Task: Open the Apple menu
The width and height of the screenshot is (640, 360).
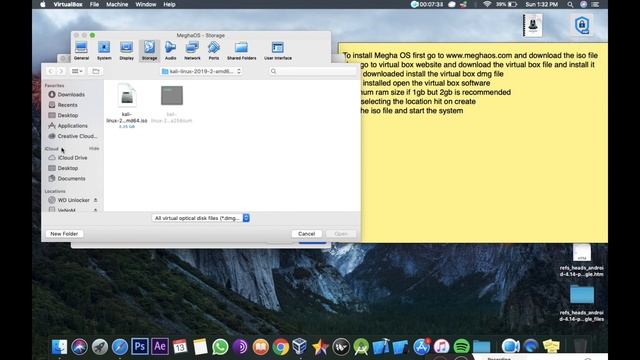Action: 43,4
